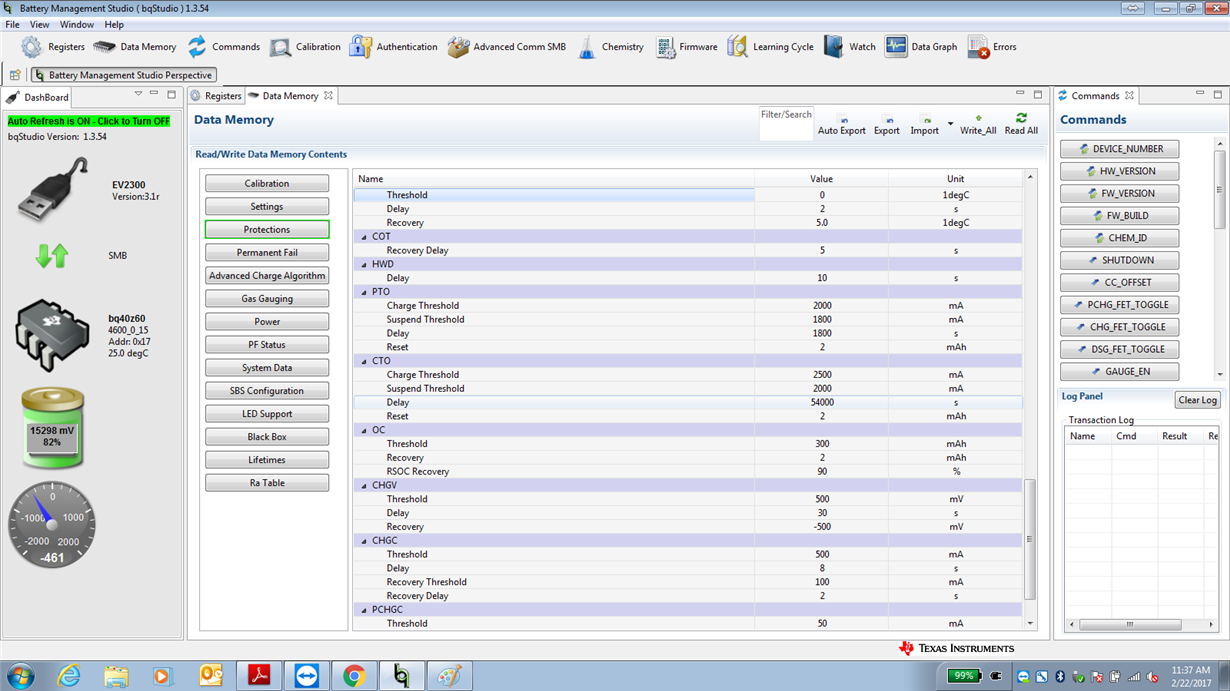
Task: Click the Import data memory icon
Action: click(927, 120)
